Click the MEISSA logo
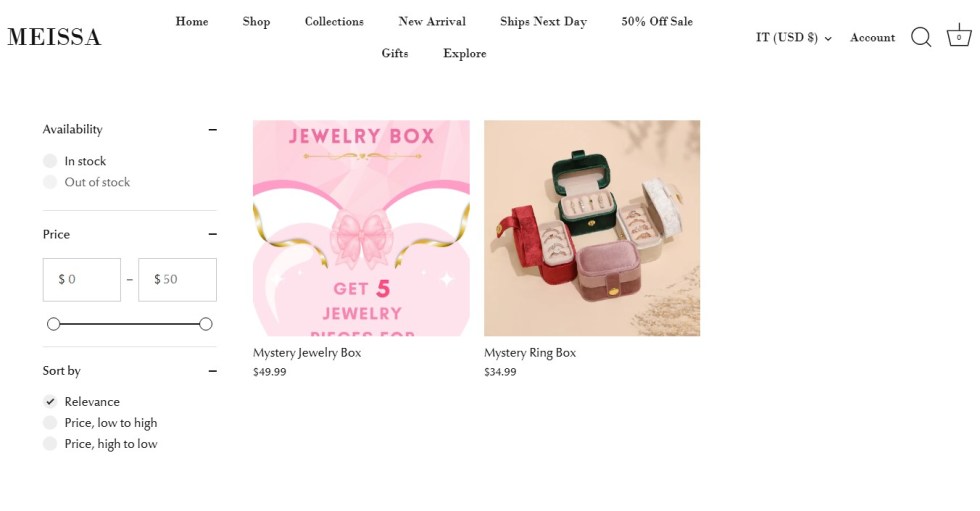Image resolution: width=980 pixels, height=511 pixels. (x=54, y=37)
